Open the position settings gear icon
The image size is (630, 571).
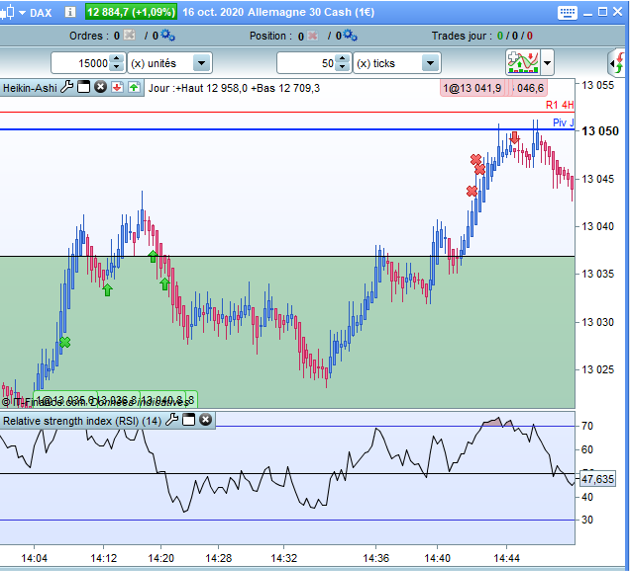coord(350,35)
